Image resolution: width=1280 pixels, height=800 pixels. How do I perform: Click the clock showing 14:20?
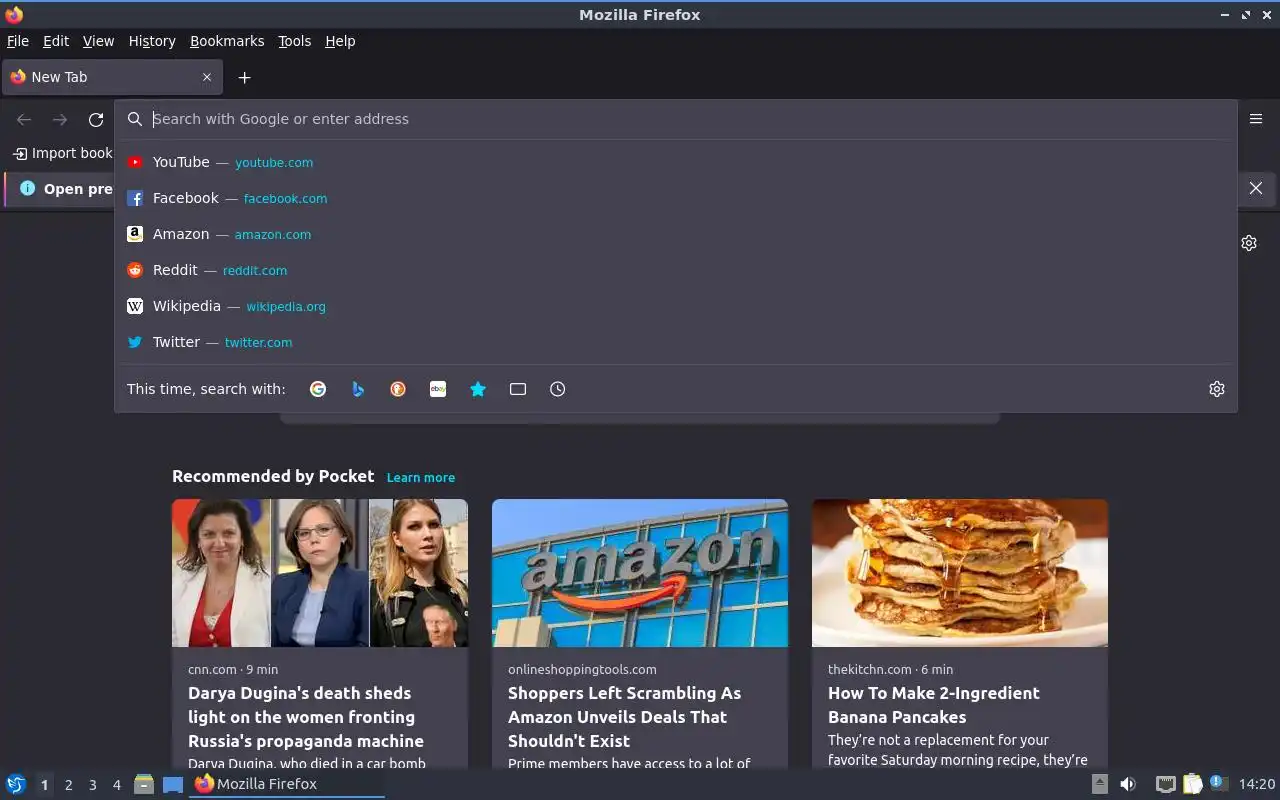[1257, 784]
